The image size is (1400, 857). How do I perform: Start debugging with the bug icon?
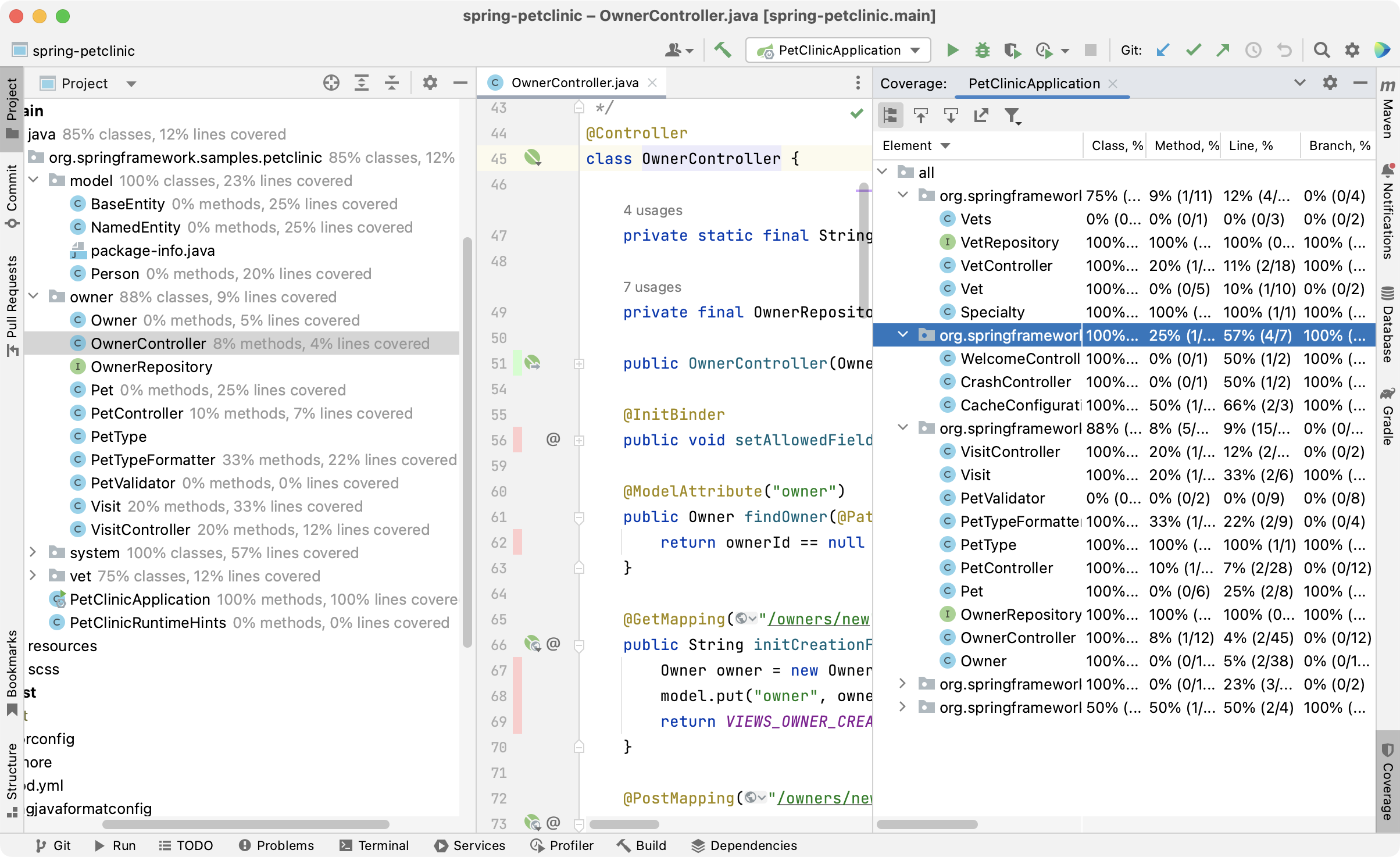pos(983,51)
